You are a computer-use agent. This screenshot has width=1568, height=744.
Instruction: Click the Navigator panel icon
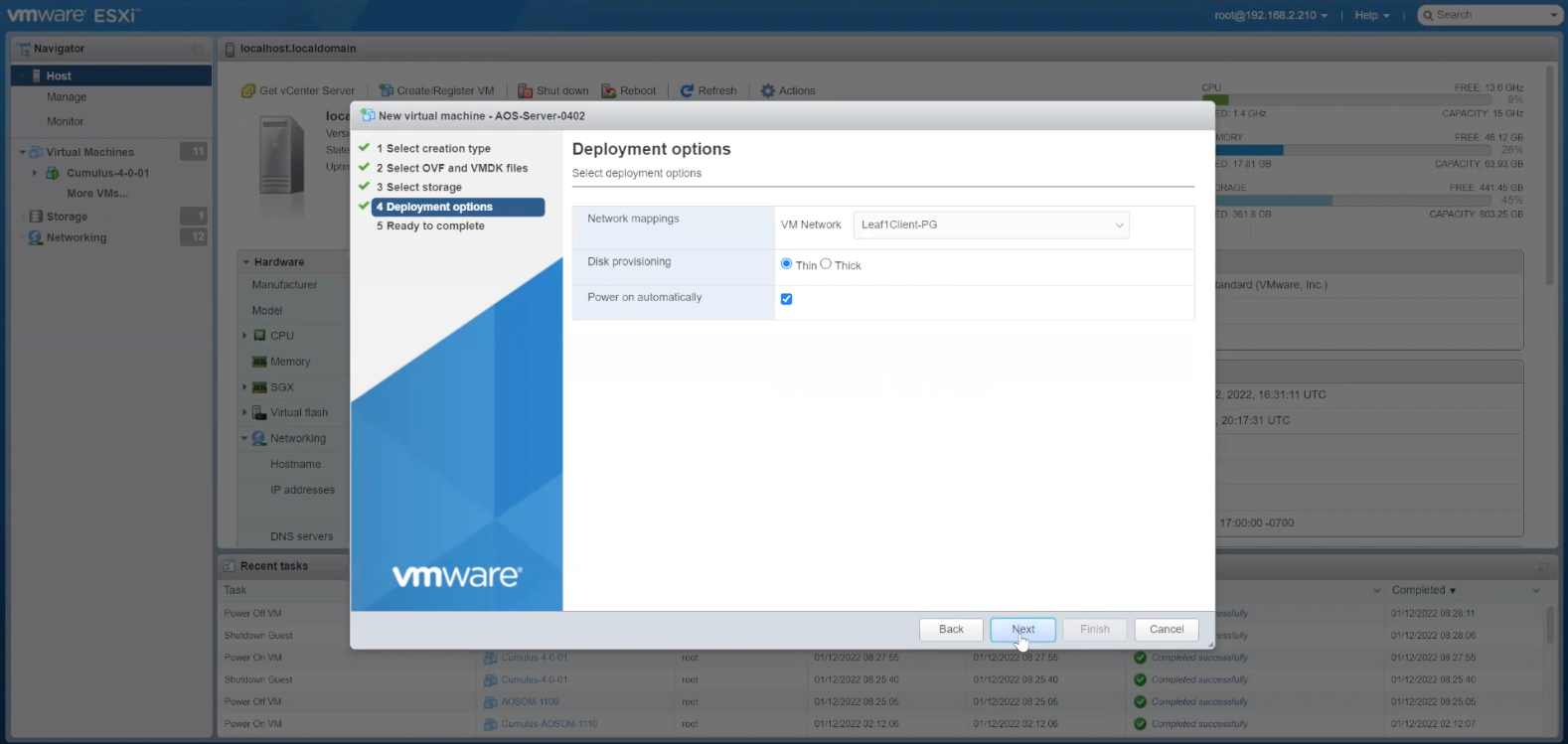click(x=24, y=49)
